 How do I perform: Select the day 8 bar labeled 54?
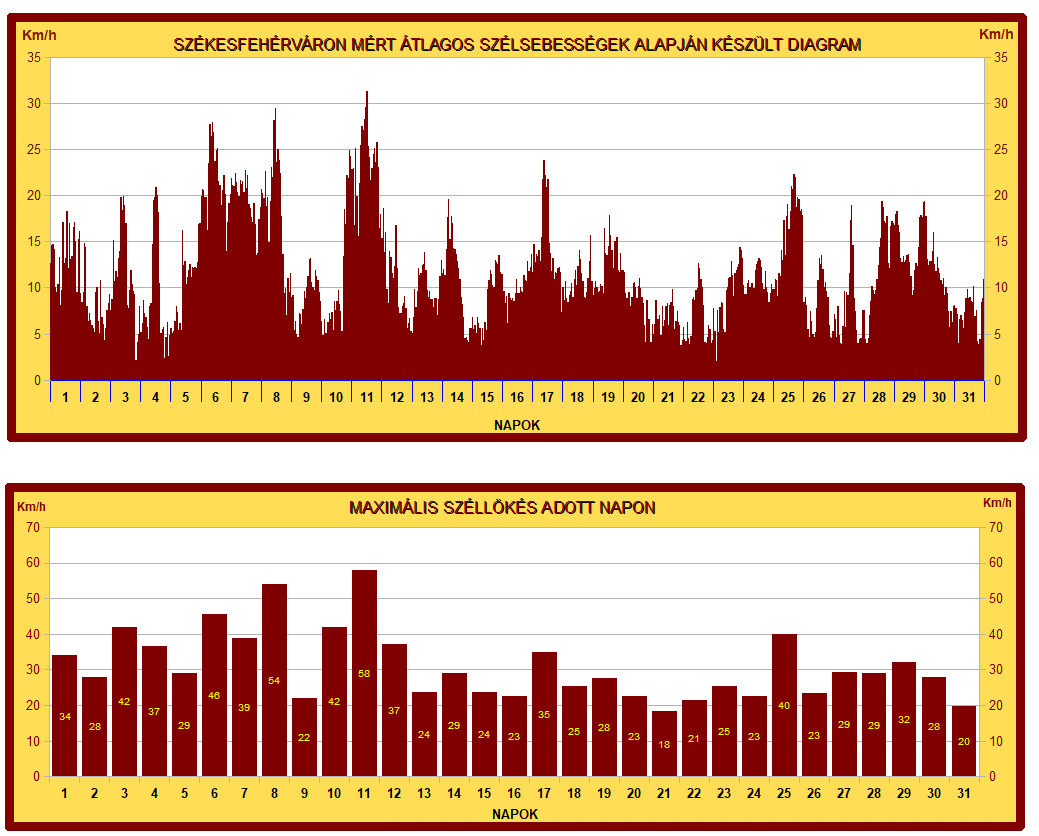274,680
